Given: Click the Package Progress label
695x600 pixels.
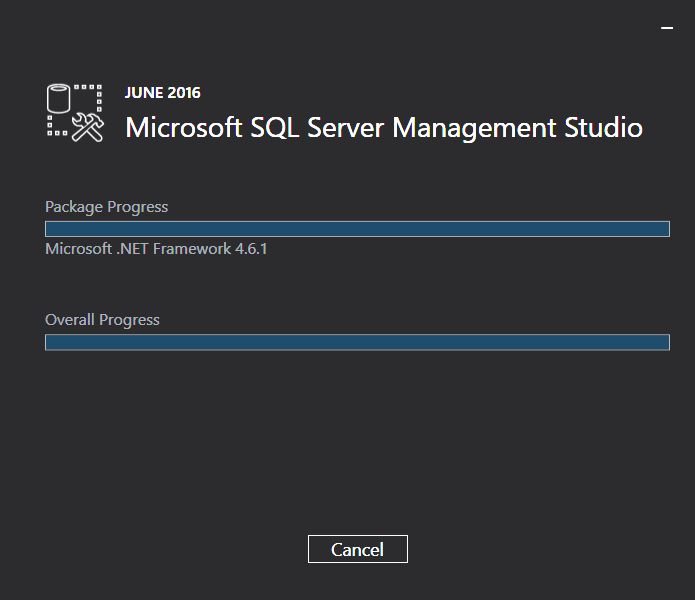Looking at the screenshot, I should 106,207.
